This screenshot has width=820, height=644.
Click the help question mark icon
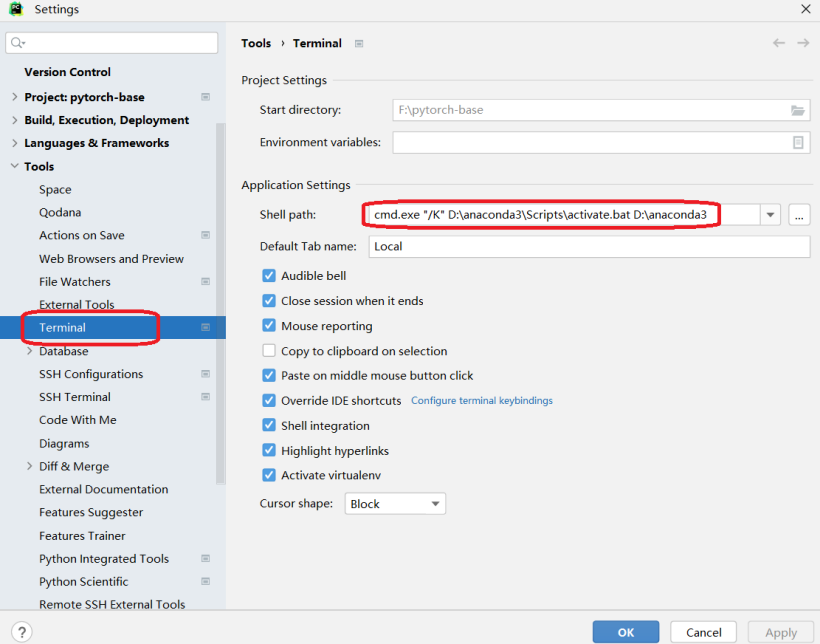(21, 632)
